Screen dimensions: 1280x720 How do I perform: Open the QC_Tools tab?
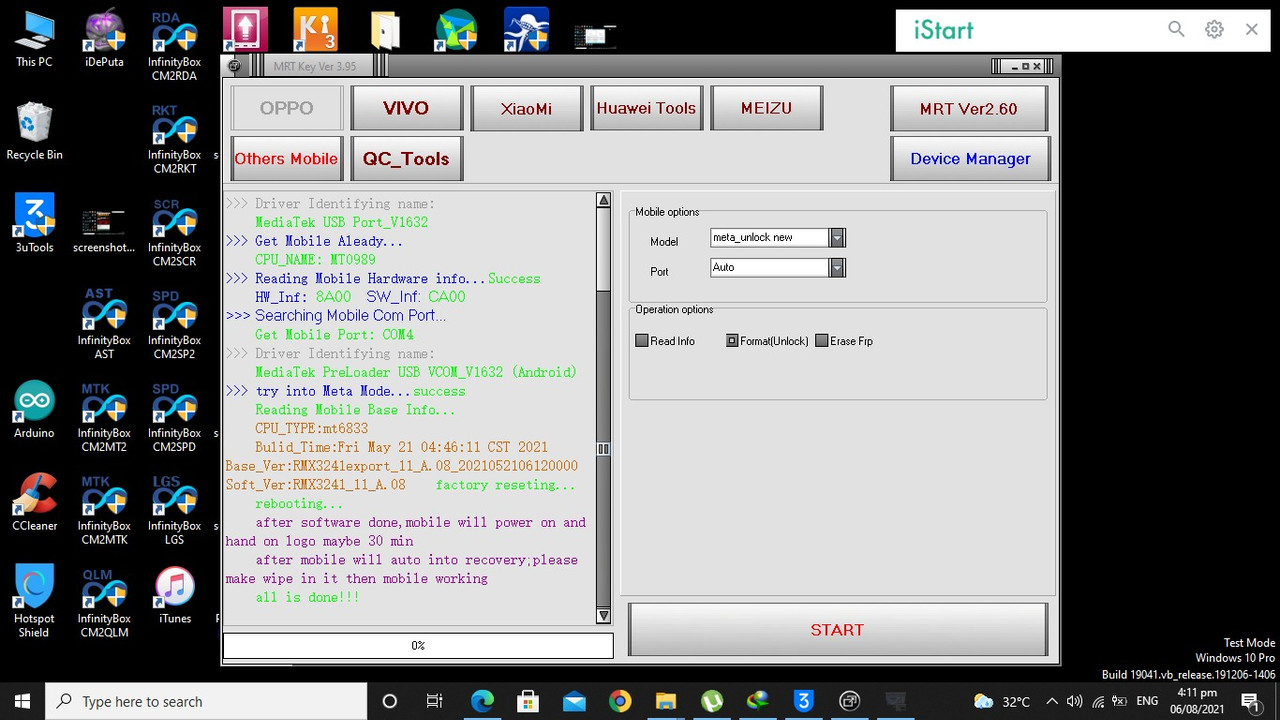coord(406,158)
